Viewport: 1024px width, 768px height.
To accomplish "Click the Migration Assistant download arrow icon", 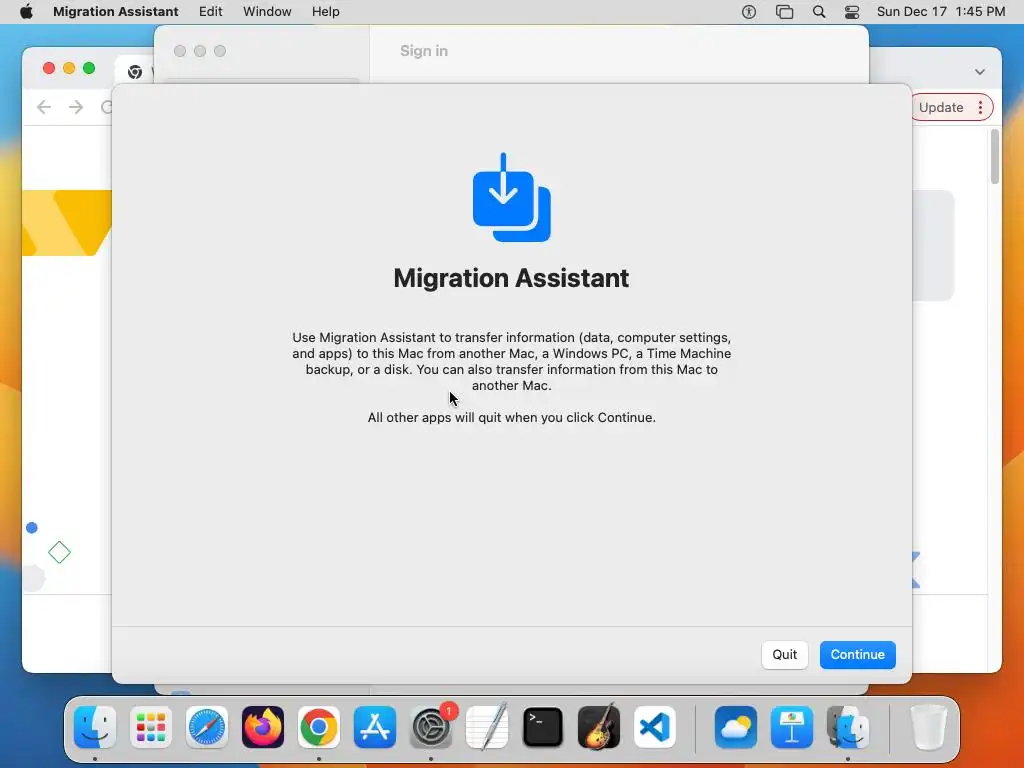I will coord(511,197).
